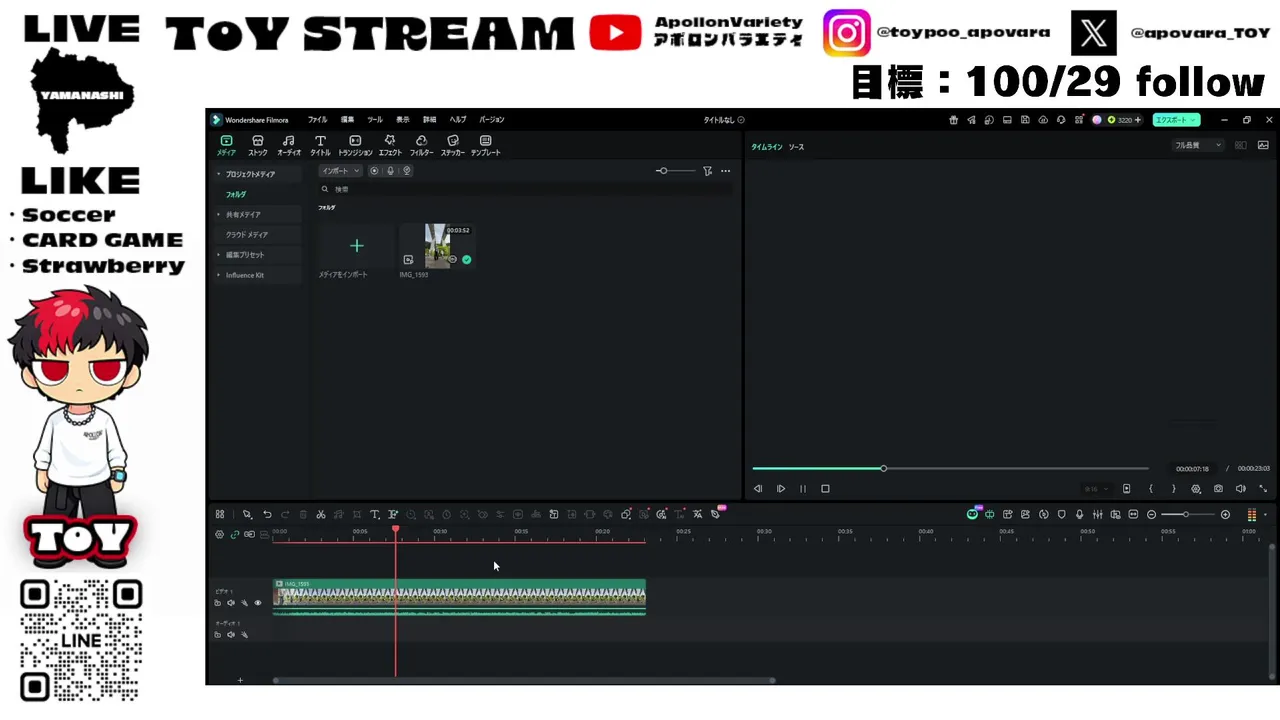Open the Stock (ストック) tab
Image resolution: width=1280 pixels, height=720 pixels.
tap(258, 146)
